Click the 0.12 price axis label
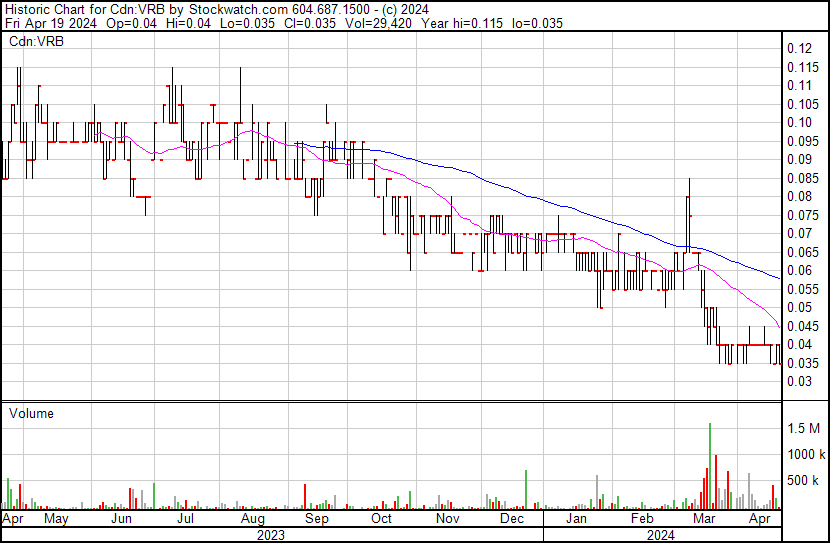 (x=799, y=49)
